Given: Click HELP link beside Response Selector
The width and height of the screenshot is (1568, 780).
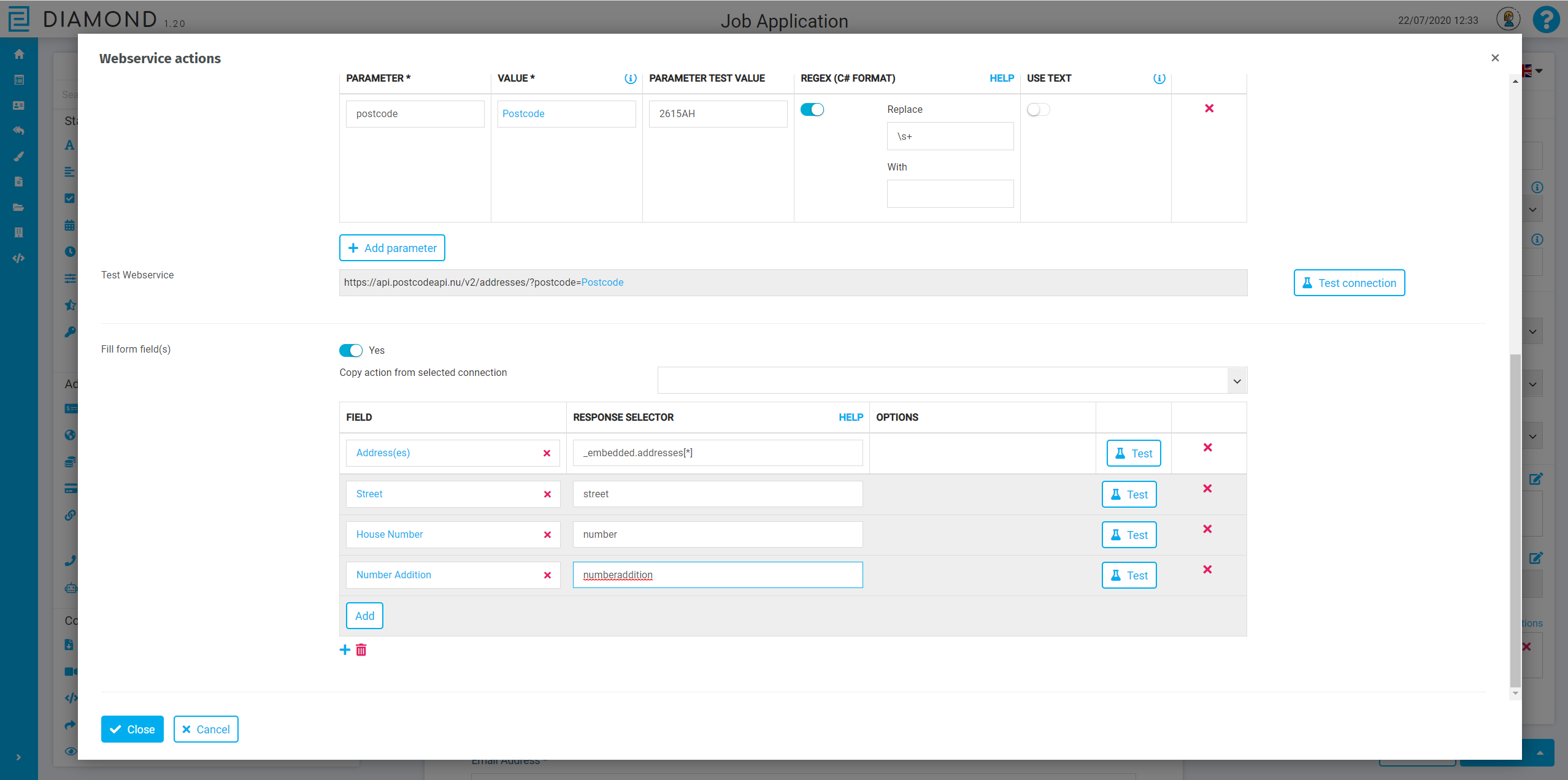Looking at the screenshot, I should click(850, 418).
